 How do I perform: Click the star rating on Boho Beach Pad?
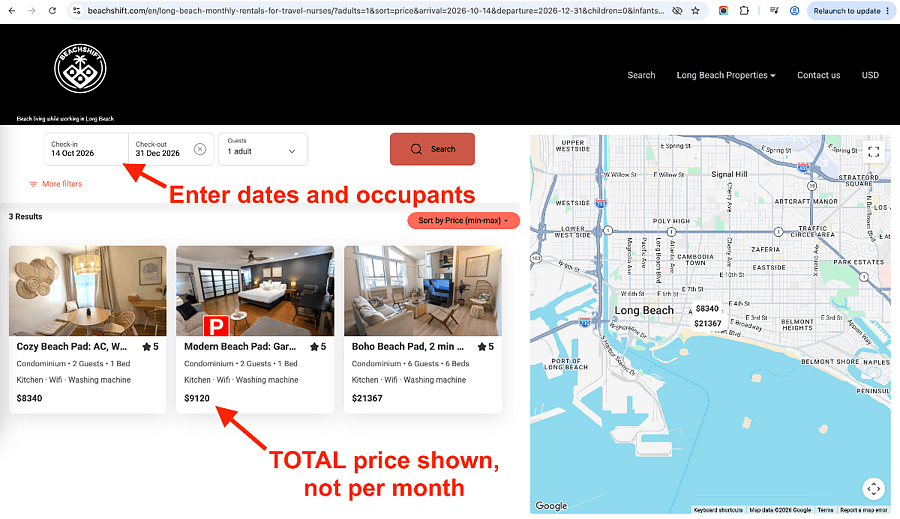tap(486, 347)
